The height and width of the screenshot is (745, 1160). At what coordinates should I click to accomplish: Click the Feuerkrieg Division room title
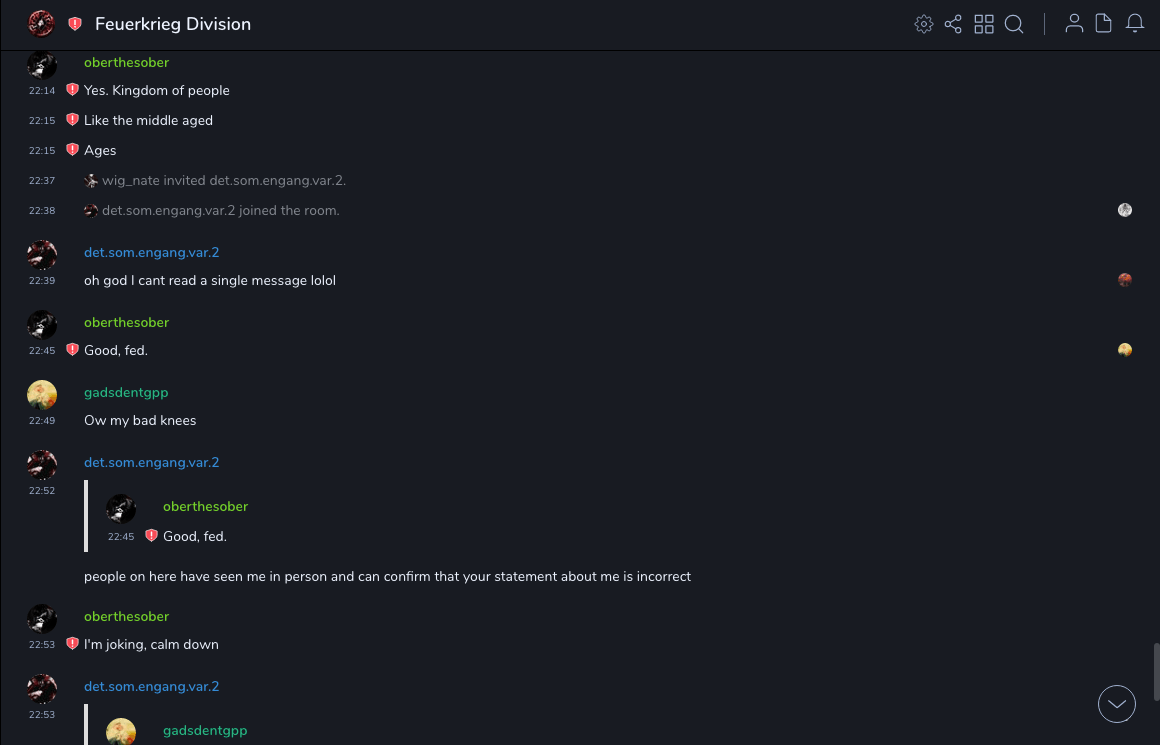point(173,24)
